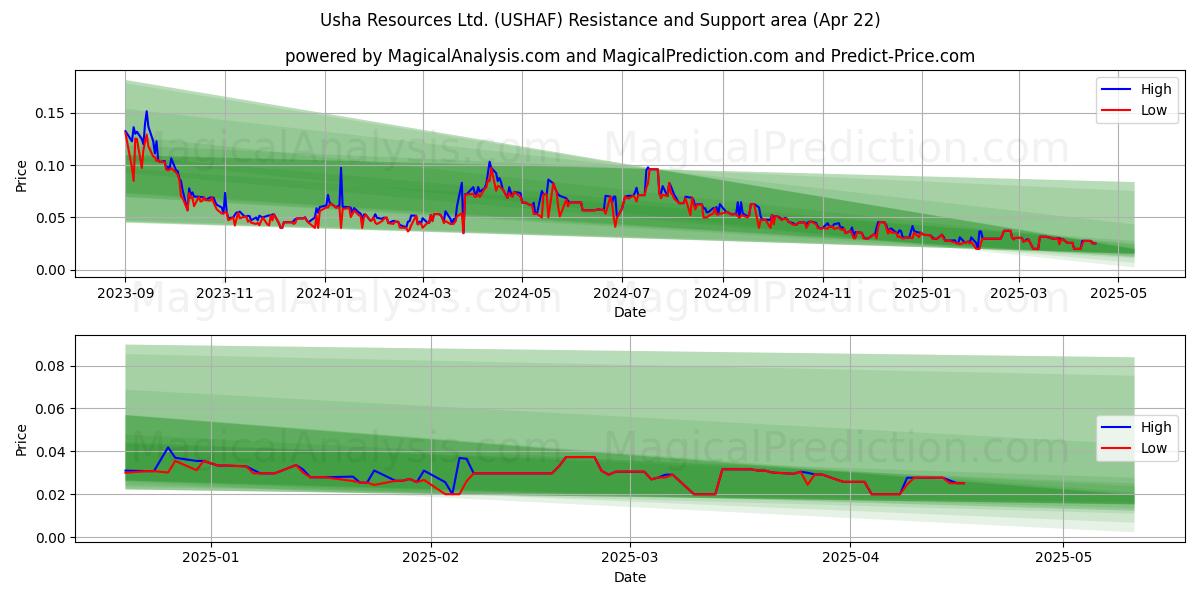Viewport: 1200px width, 600px height.
Task: Click 'Low' in the bottom chart legend
Action: point(1154,448)
